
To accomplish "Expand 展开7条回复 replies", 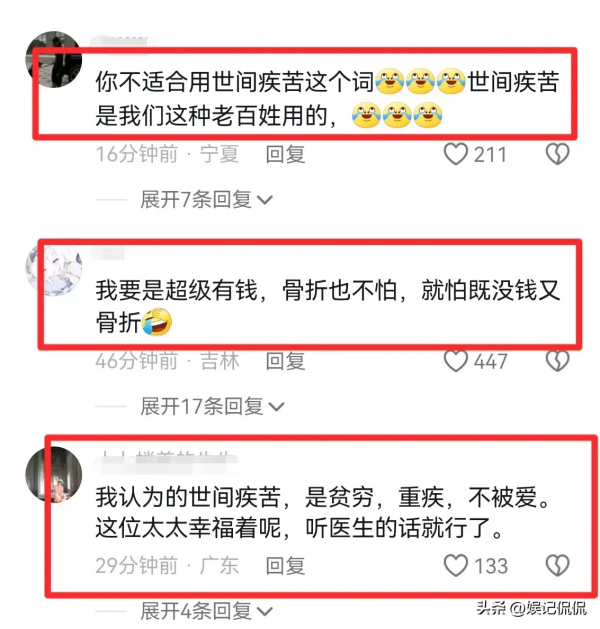I will point(206,199).
